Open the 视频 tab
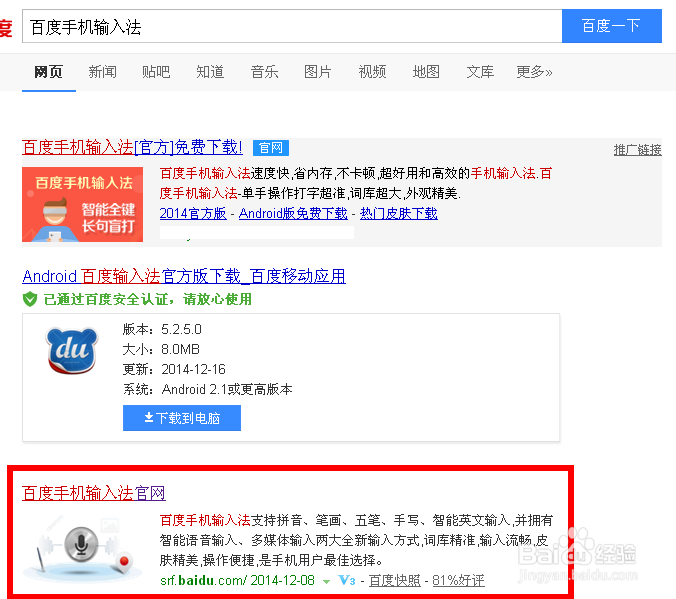Image resolution: width=676 pixels, height=599 pixels. (372, 72)
